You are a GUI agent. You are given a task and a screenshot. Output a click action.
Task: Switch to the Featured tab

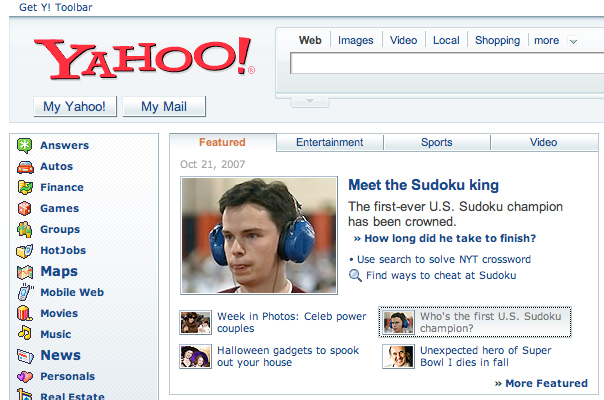tap(222, 142)
